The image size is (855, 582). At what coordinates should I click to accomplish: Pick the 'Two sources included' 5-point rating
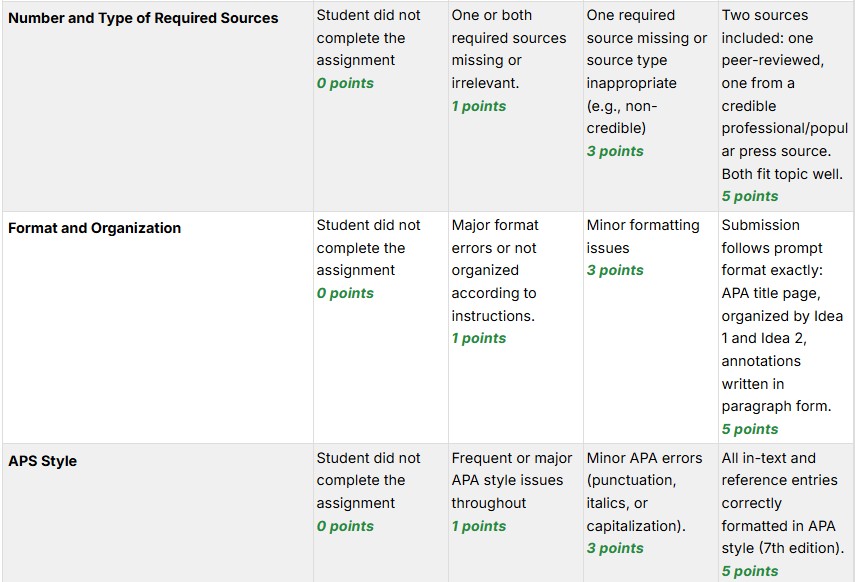coord(784,93)
